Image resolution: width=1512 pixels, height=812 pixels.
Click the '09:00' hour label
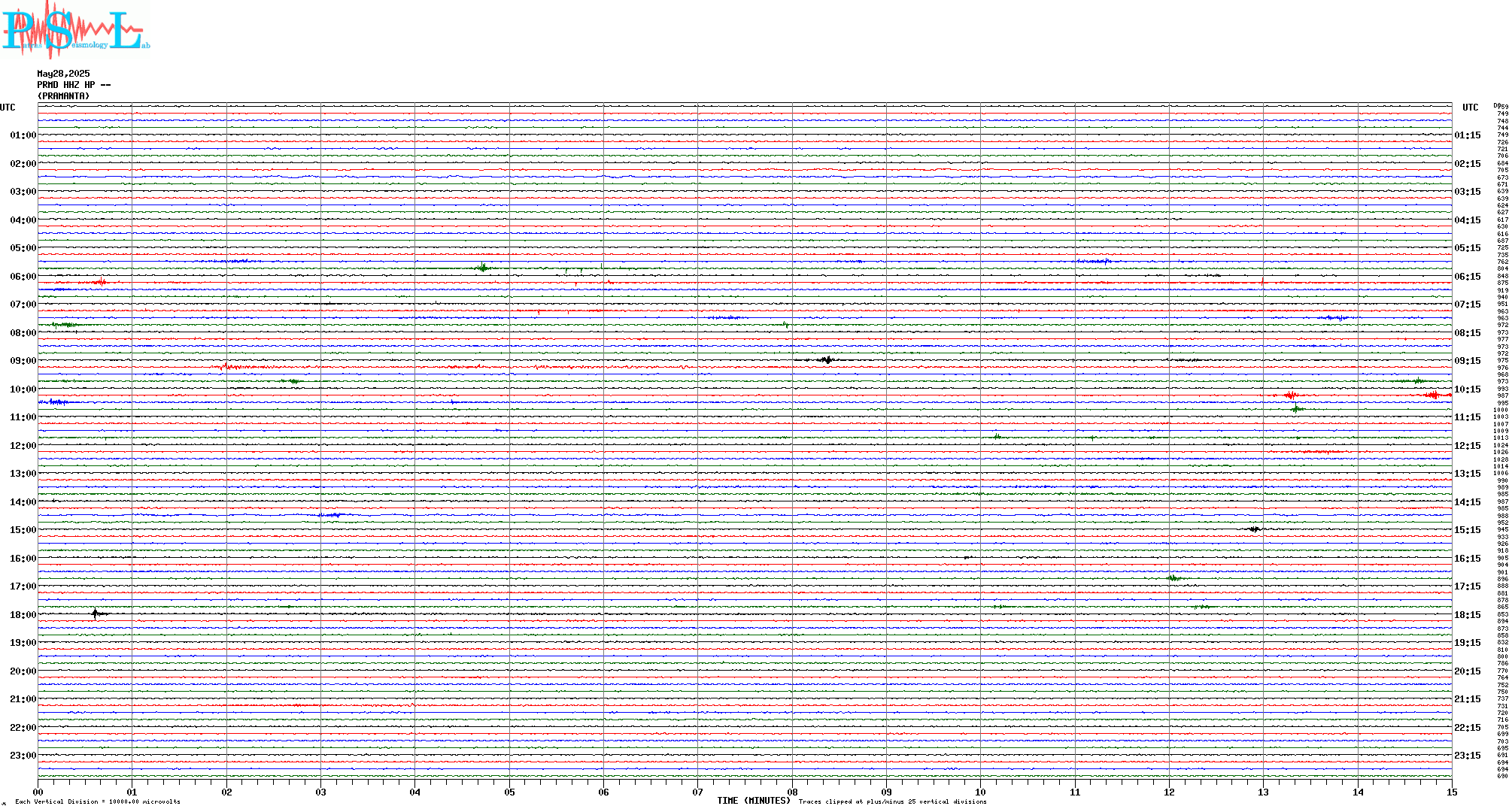click(23, 361)
